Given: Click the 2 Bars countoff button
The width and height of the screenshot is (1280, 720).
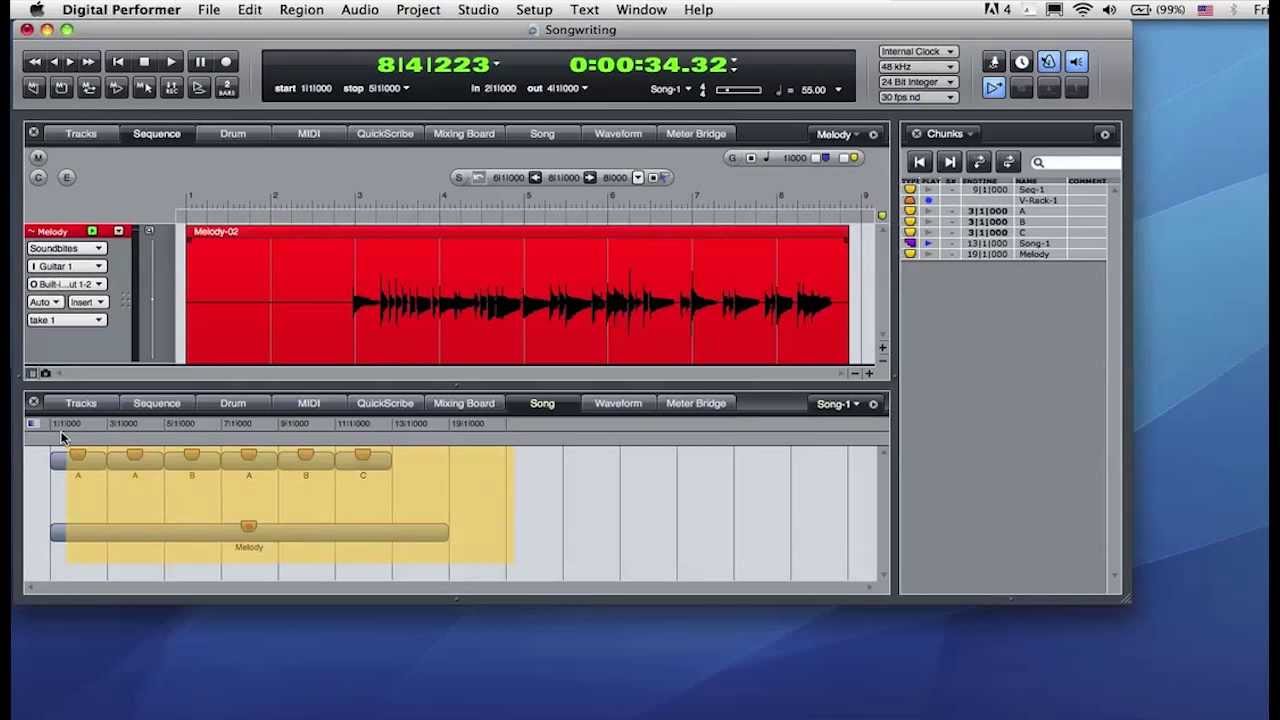Looking at the screenshot, I should [x=226, y=89].
